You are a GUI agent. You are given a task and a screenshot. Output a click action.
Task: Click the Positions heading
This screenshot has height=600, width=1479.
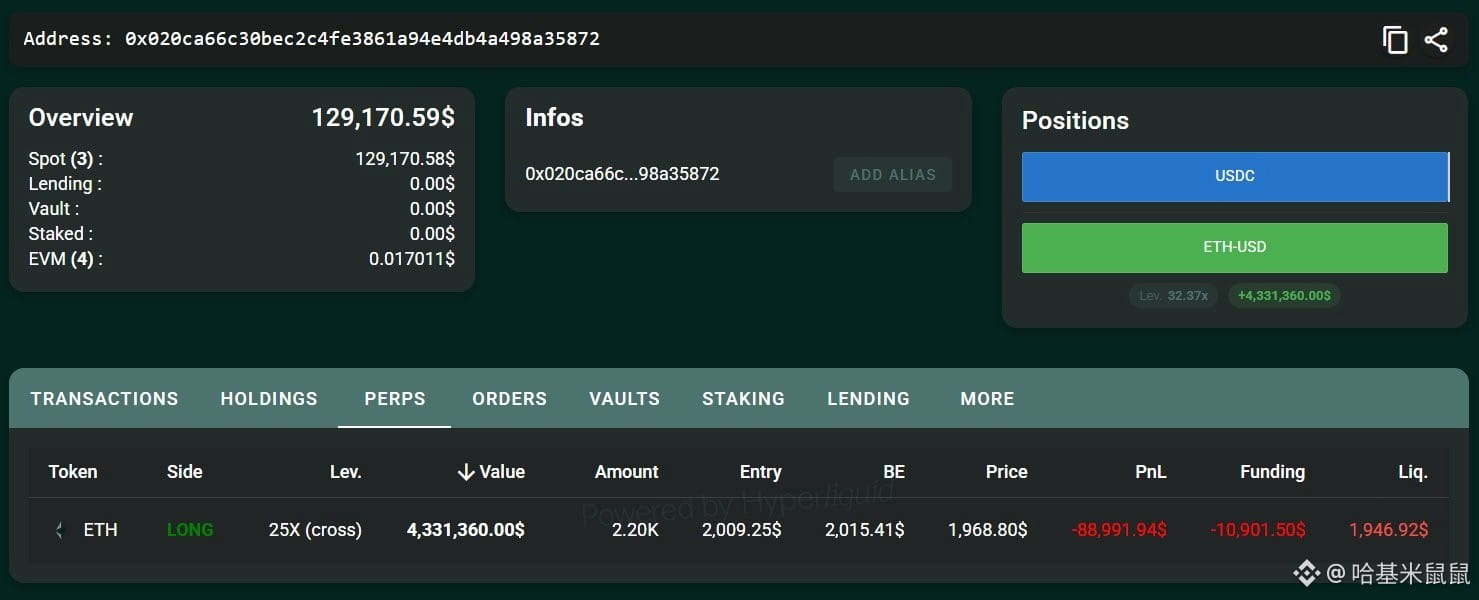(1075, 121)
